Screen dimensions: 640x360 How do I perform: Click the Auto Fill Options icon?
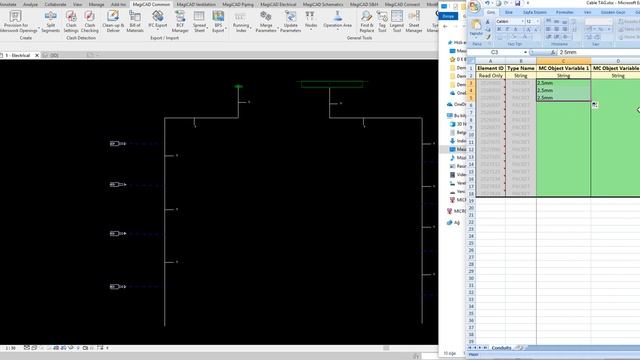click(x=595, y=105)
